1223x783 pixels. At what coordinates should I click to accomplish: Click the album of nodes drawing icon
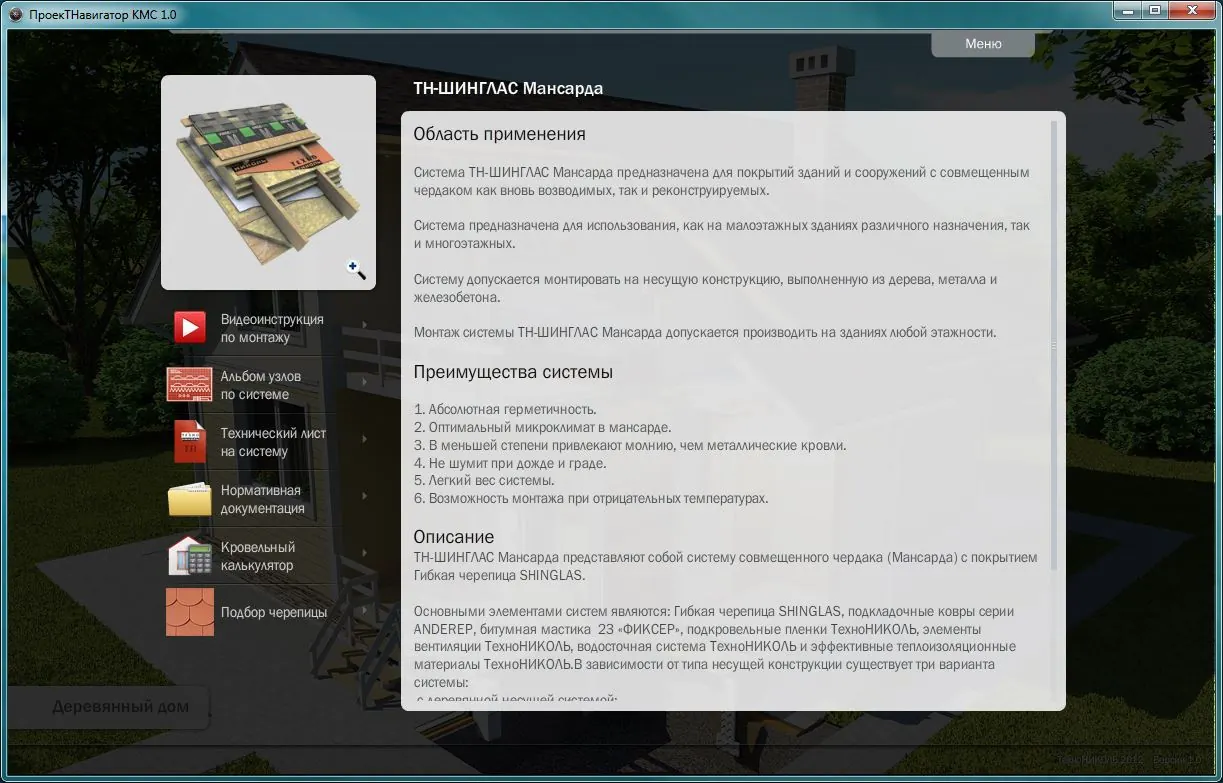coord(190,385)
